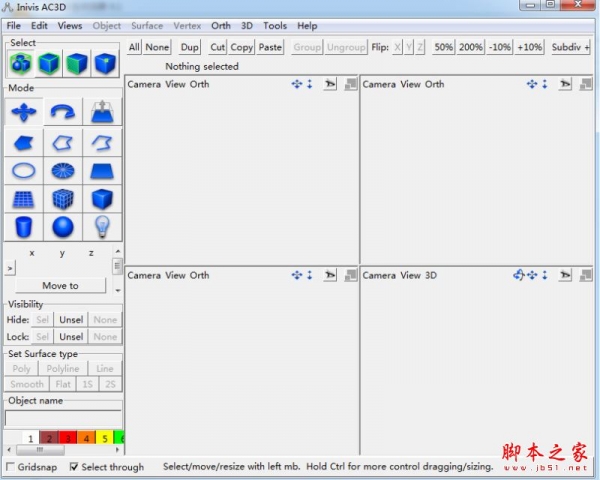Open the File menu

coord(14,26)
